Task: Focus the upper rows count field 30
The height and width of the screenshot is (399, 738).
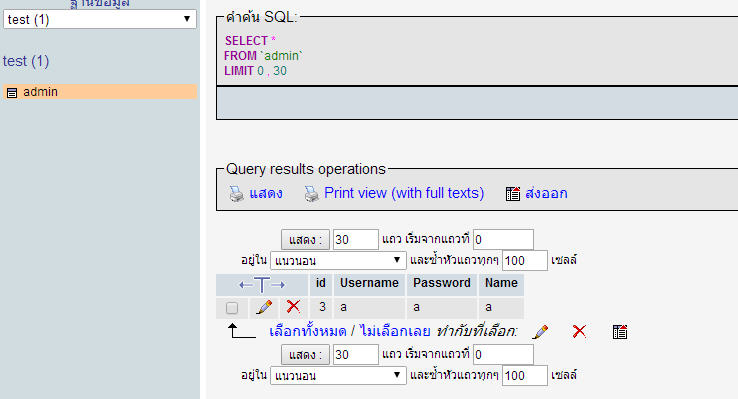Action: (x=355, y=239)
